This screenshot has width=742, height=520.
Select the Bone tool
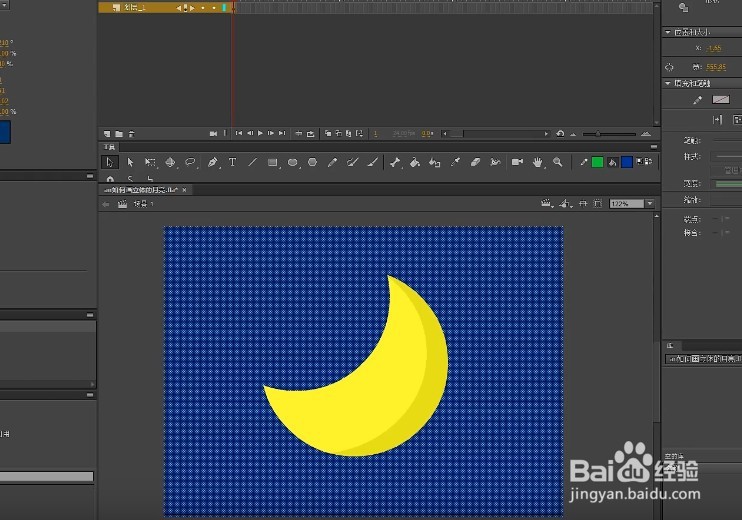395,162
